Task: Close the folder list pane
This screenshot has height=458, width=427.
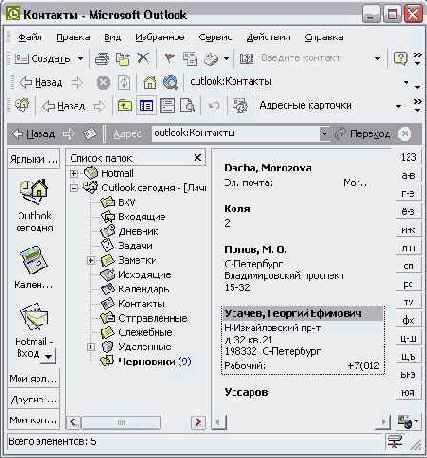Action: pyautogui.click(x=198, y=157)
